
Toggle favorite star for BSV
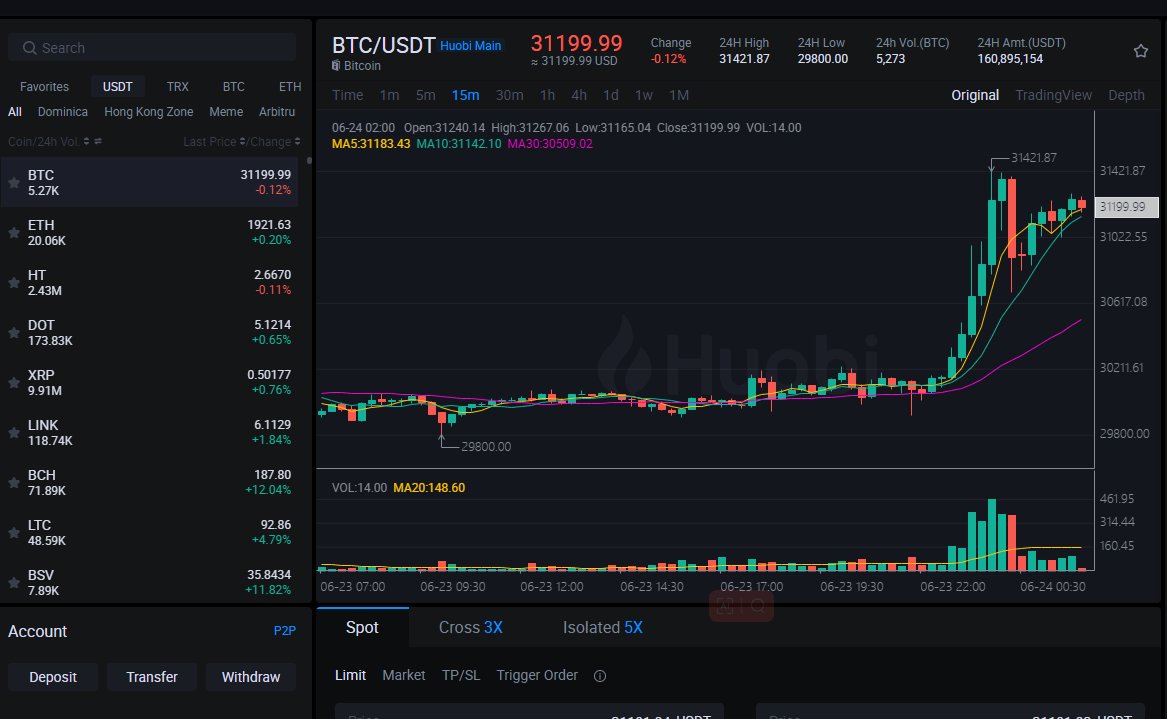tap(13, 582)
